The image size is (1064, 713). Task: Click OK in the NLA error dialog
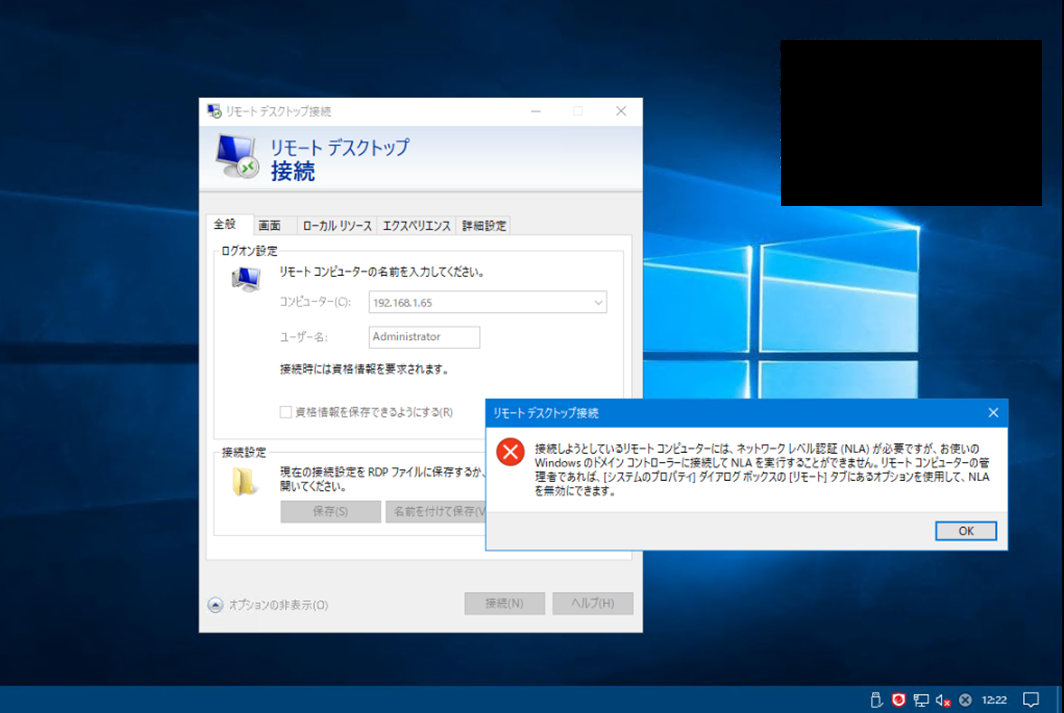(x=966, y=531)
